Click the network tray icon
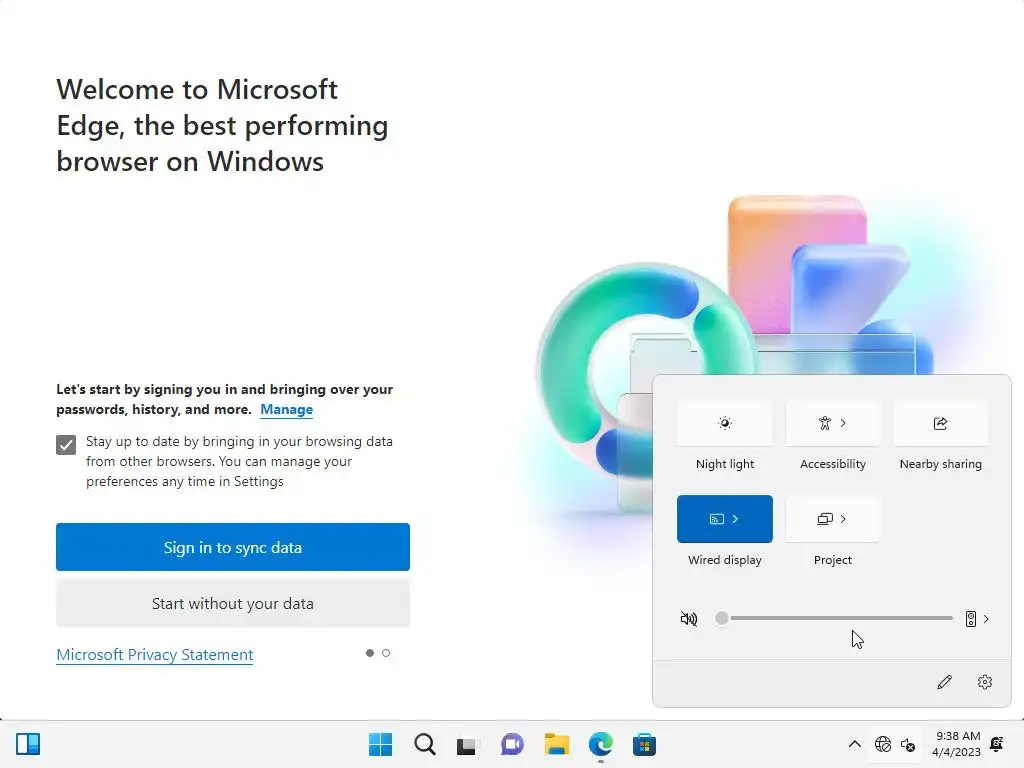1024x768 pixels. pyautogui.click(x=883, y=744)
